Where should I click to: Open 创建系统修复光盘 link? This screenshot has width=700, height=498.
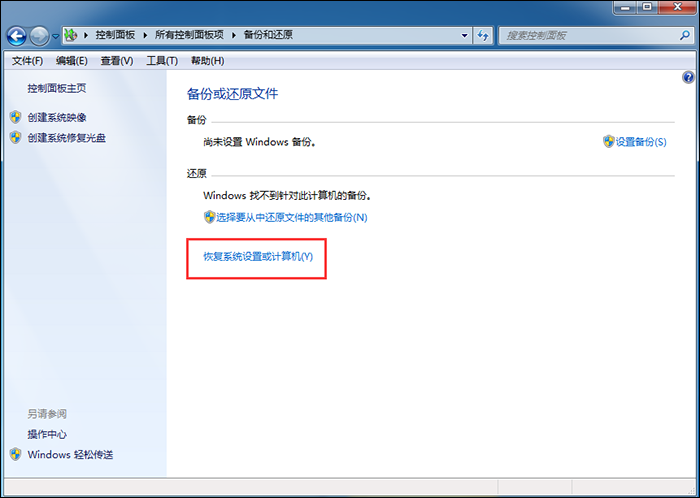click(67, 138)
